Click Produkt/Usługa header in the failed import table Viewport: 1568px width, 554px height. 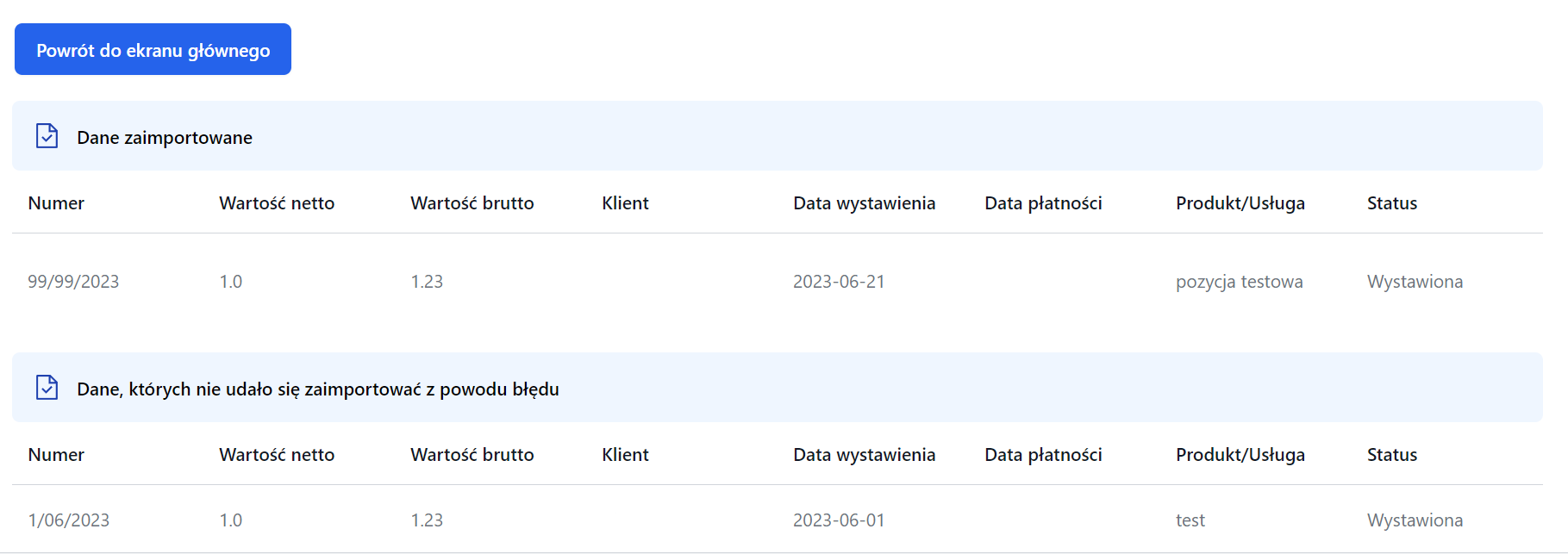pyautogui.click(x=1240, y=455)
